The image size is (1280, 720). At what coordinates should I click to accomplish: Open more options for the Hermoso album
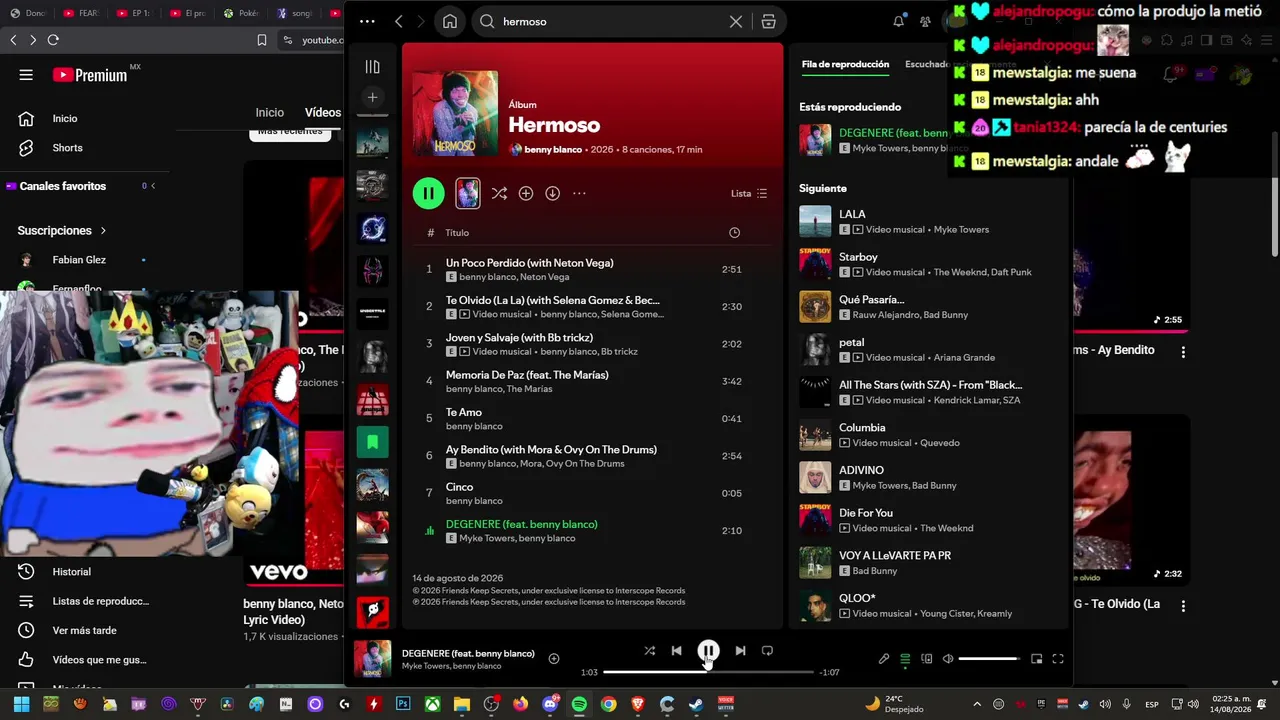[x=579, y=193]
